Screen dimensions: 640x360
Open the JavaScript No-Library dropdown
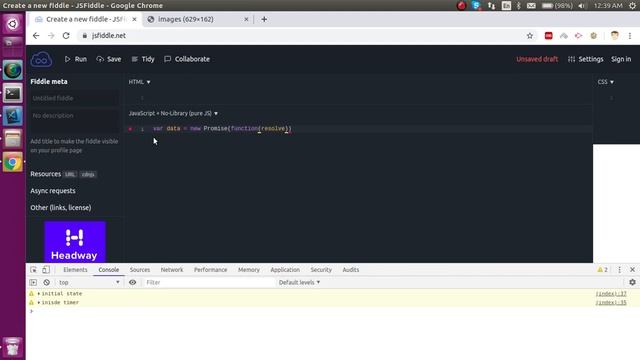(173, 113)
